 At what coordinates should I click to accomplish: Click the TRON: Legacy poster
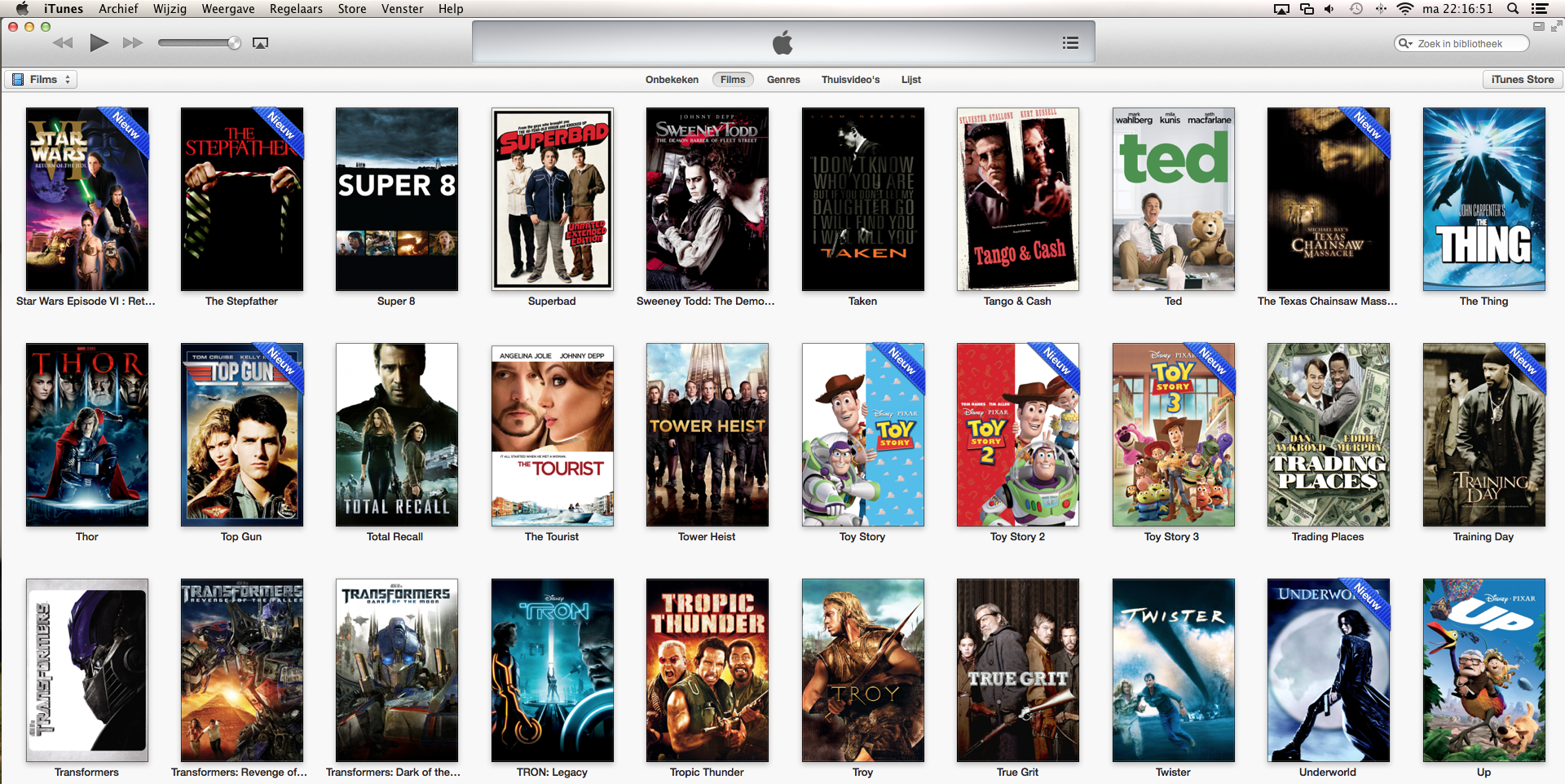[553, 670]
